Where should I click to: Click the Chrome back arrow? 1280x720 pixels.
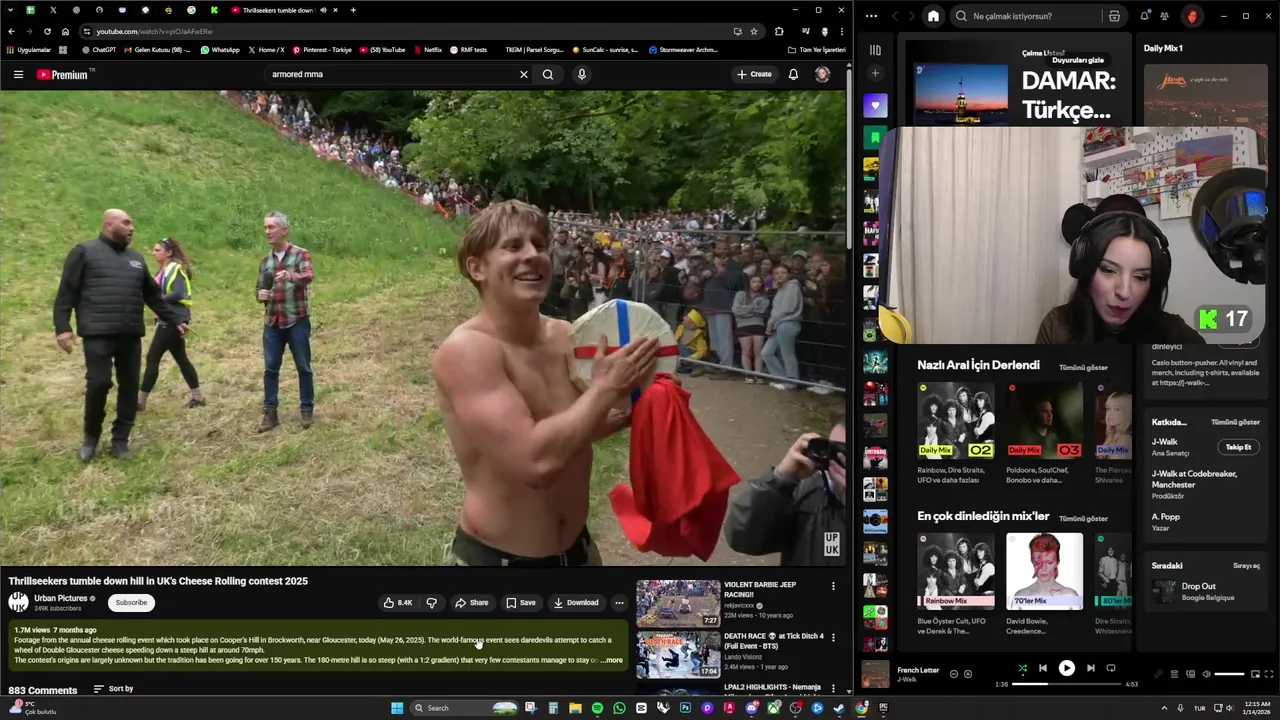click(11, 31)
